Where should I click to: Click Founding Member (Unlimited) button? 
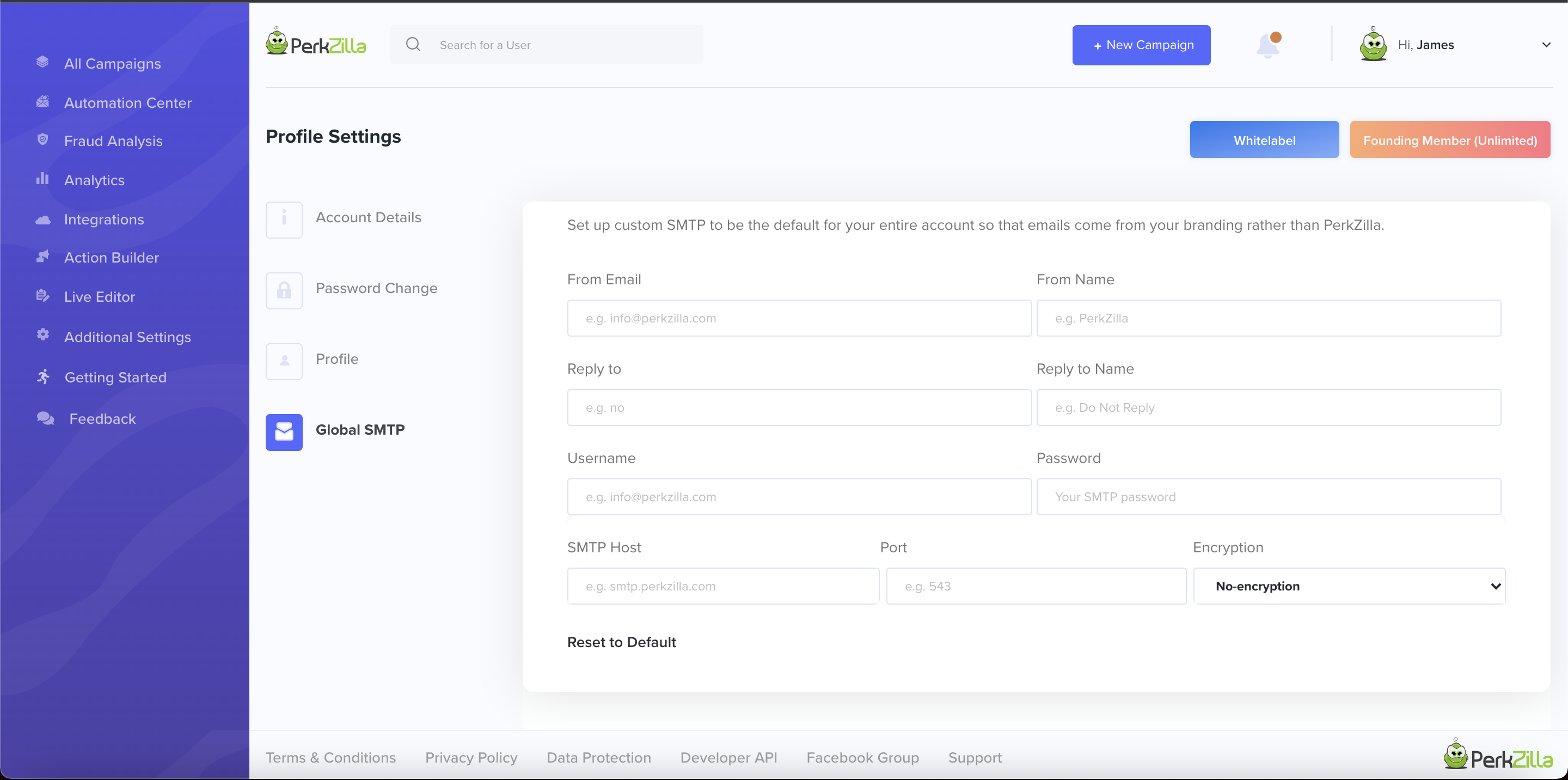tap(1450, 140)
